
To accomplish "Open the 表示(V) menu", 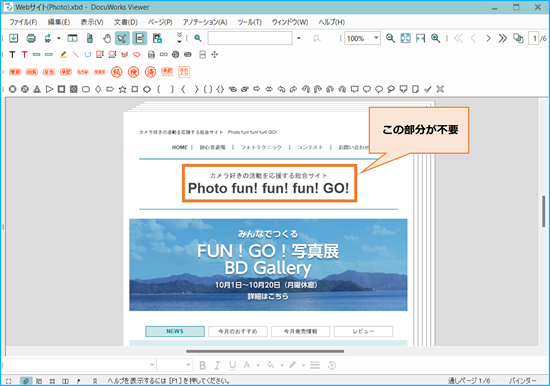I will [92, 22].
